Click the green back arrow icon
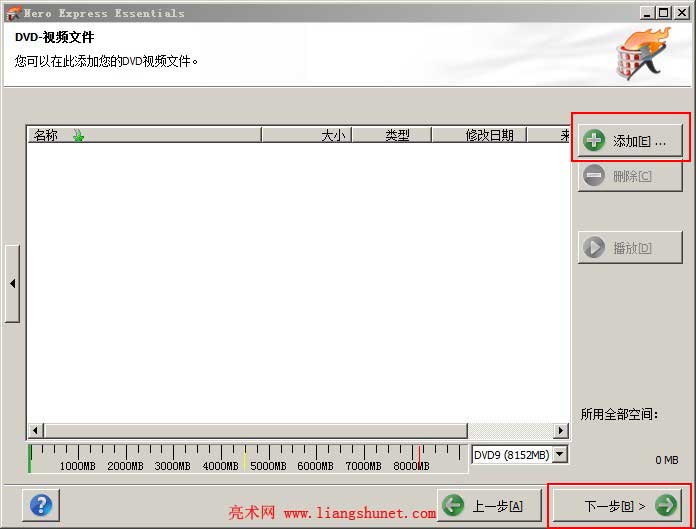Image resolution: width=696 pixels, height=529 pixels. [453, 505]
